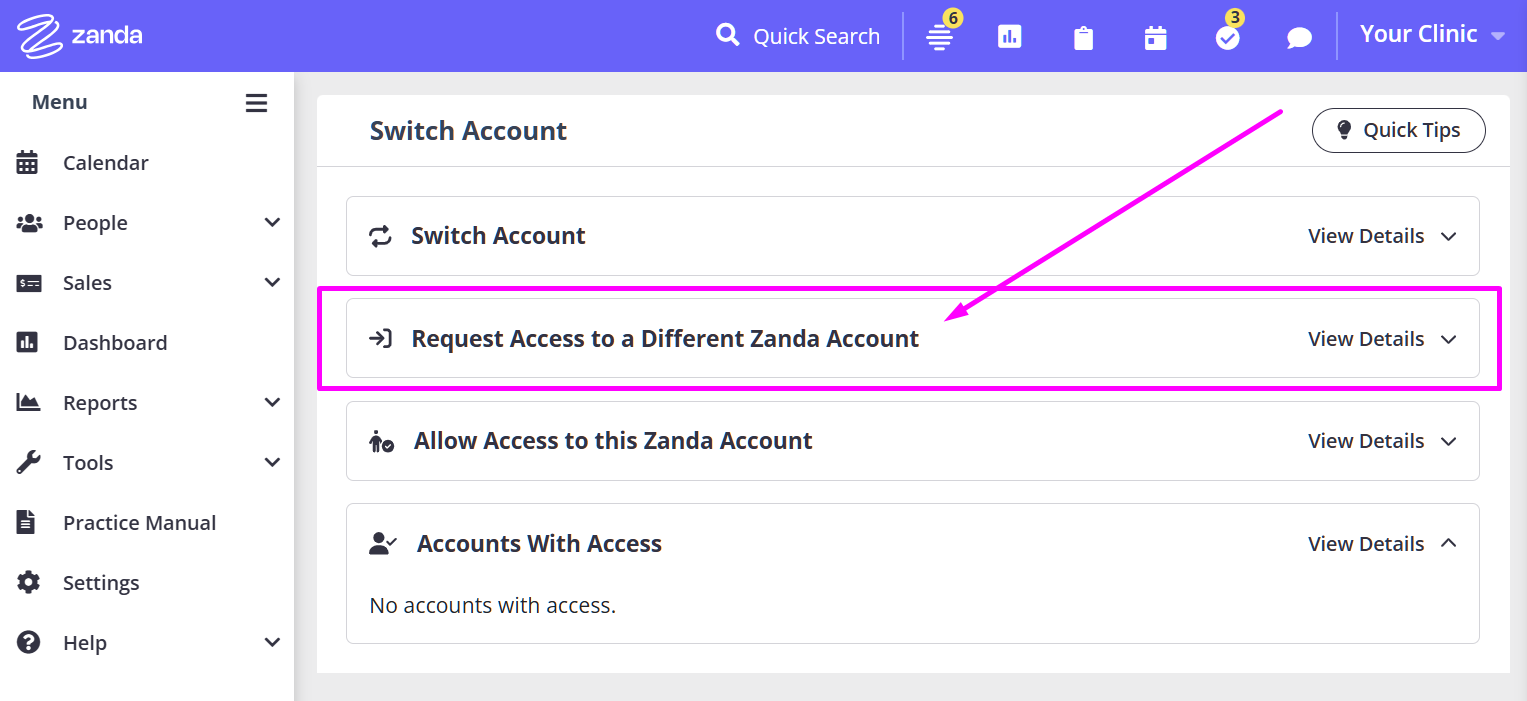Click the clipboard icon in top bar
This screenshot has width=1527, height=701.
click(x=1083, y=38)
